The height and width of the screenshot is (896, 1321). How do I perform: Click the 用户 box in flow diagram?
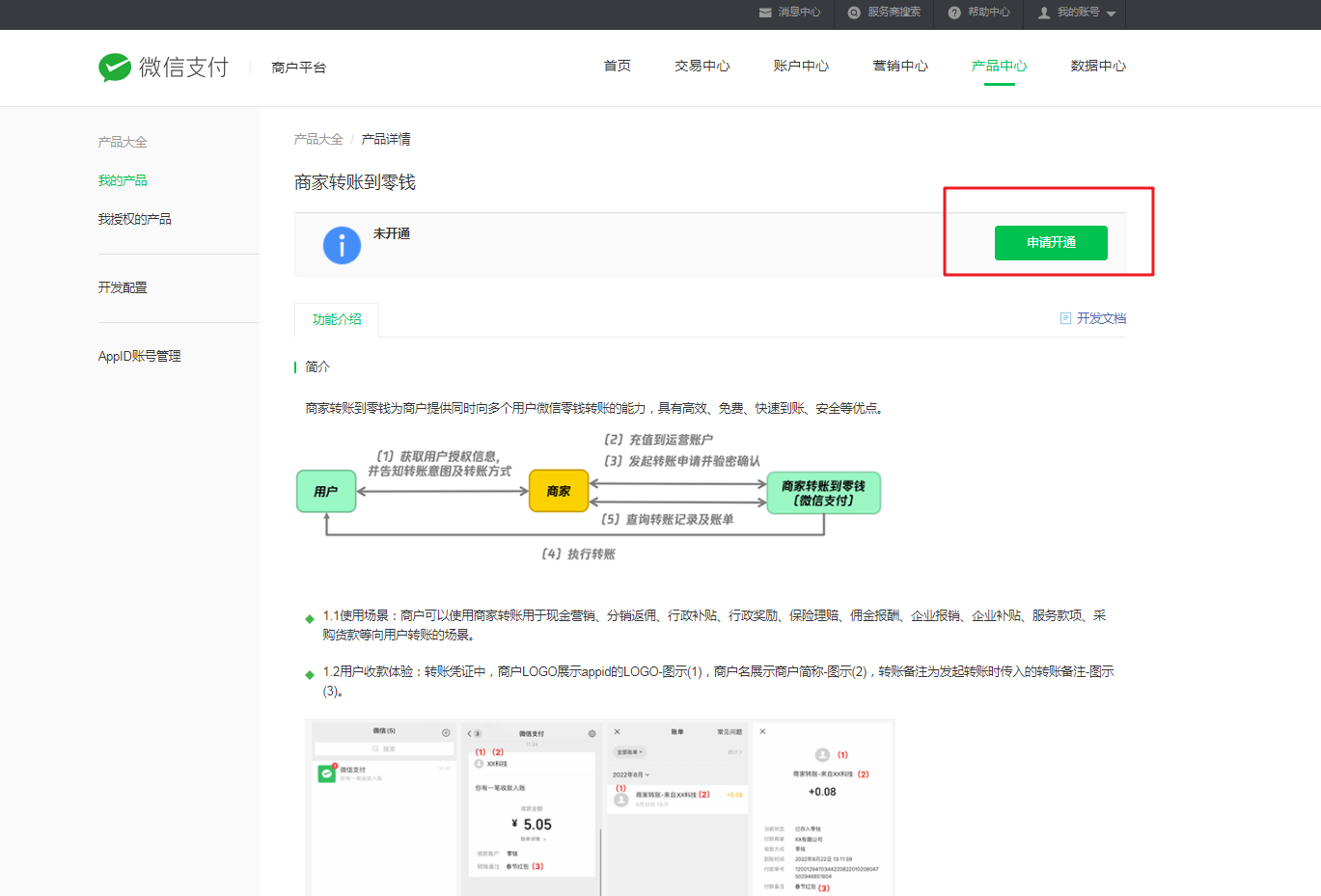(x=326, y=492)
